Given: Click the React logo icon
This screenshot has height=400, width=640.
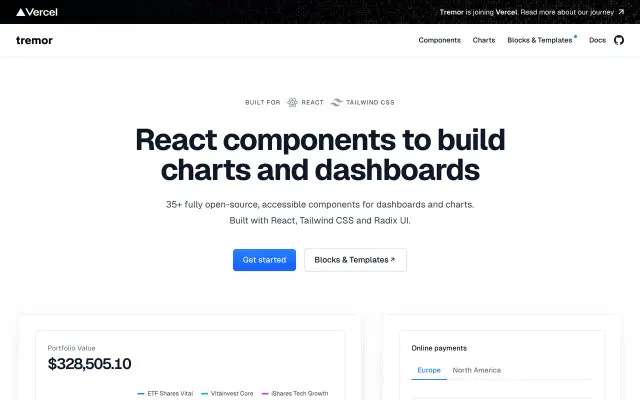Looking at the screenshot, I should coord(292,102).
